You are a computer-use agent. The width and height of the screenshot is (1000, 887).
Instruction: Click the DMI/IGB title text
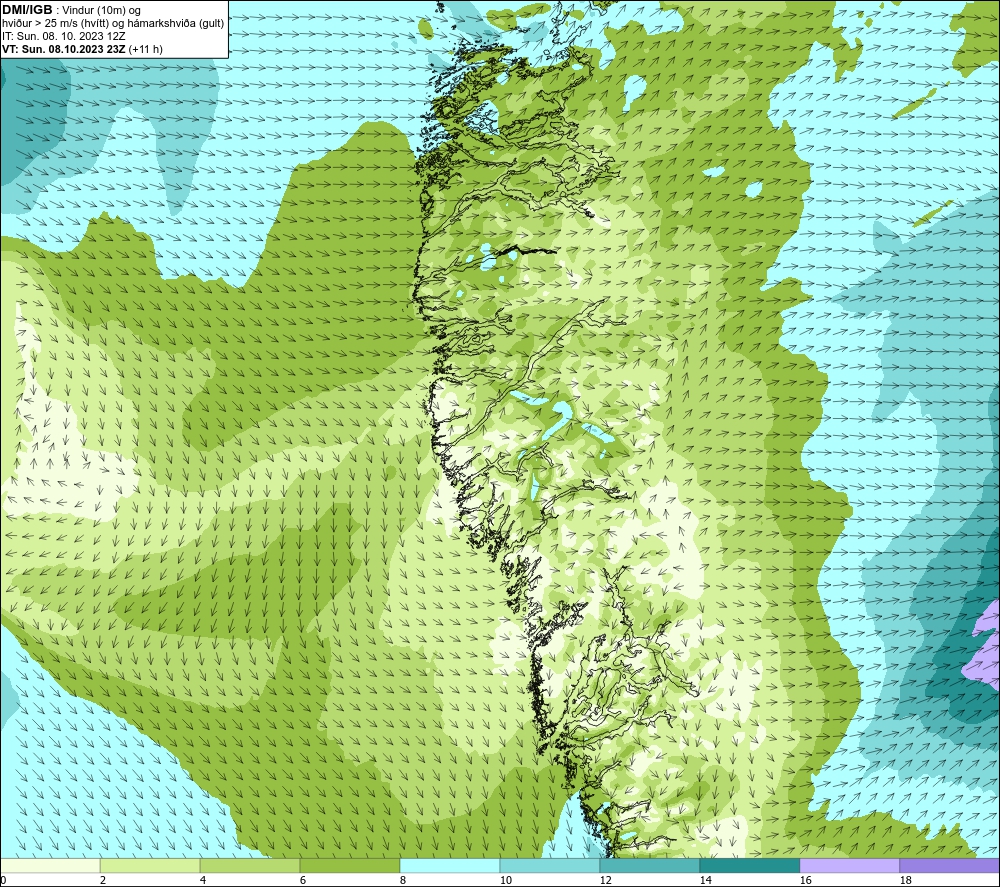click(27, 10)
